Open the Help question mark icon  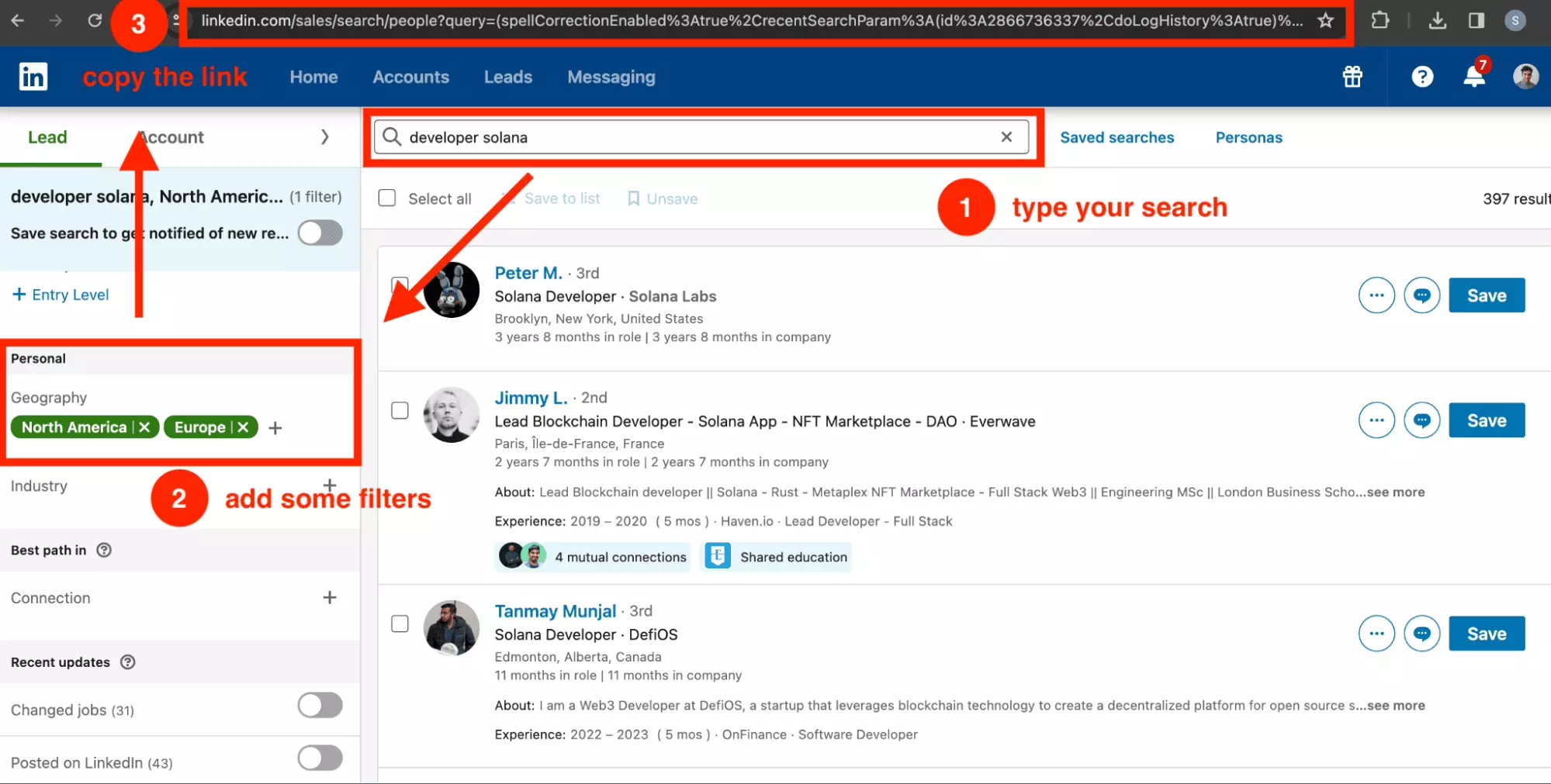(x=1422, y=77)
